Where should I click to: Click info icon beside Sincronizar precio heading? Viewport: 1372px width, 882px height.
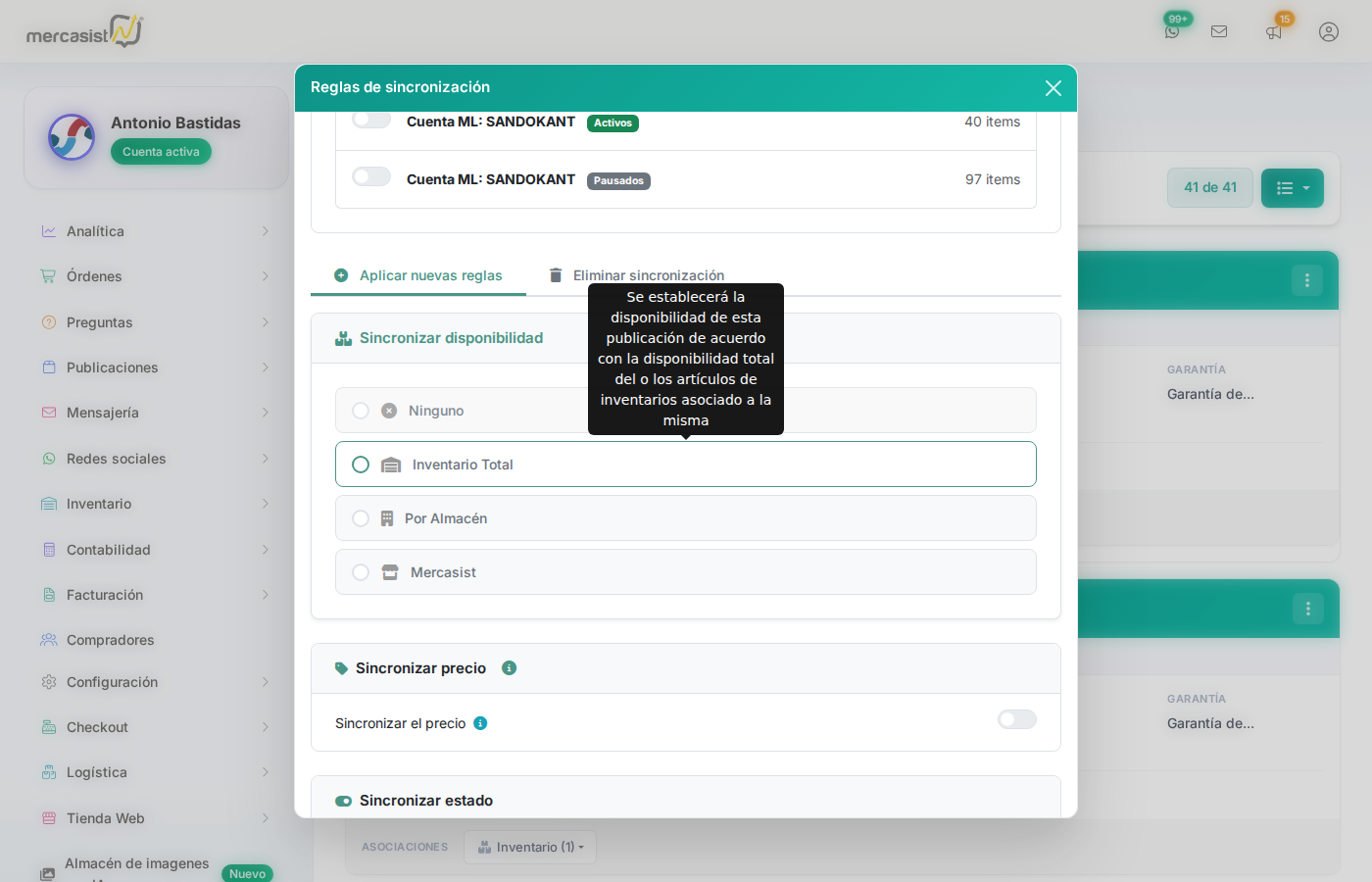point(509,668)
